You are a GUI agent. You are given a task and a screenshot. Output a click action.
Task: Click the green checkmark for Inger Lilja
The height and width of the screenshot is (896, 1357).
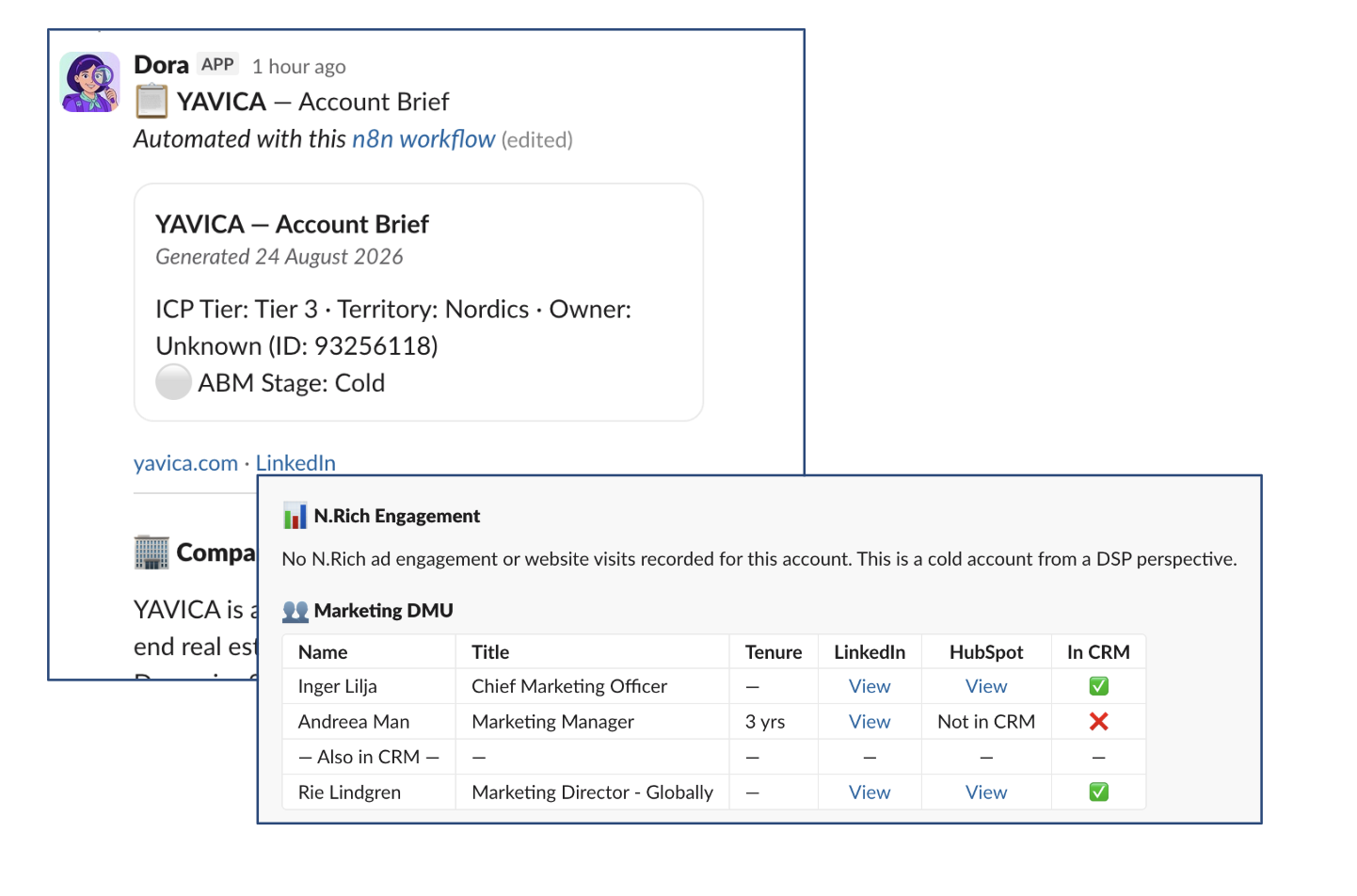click(1098, 686)
